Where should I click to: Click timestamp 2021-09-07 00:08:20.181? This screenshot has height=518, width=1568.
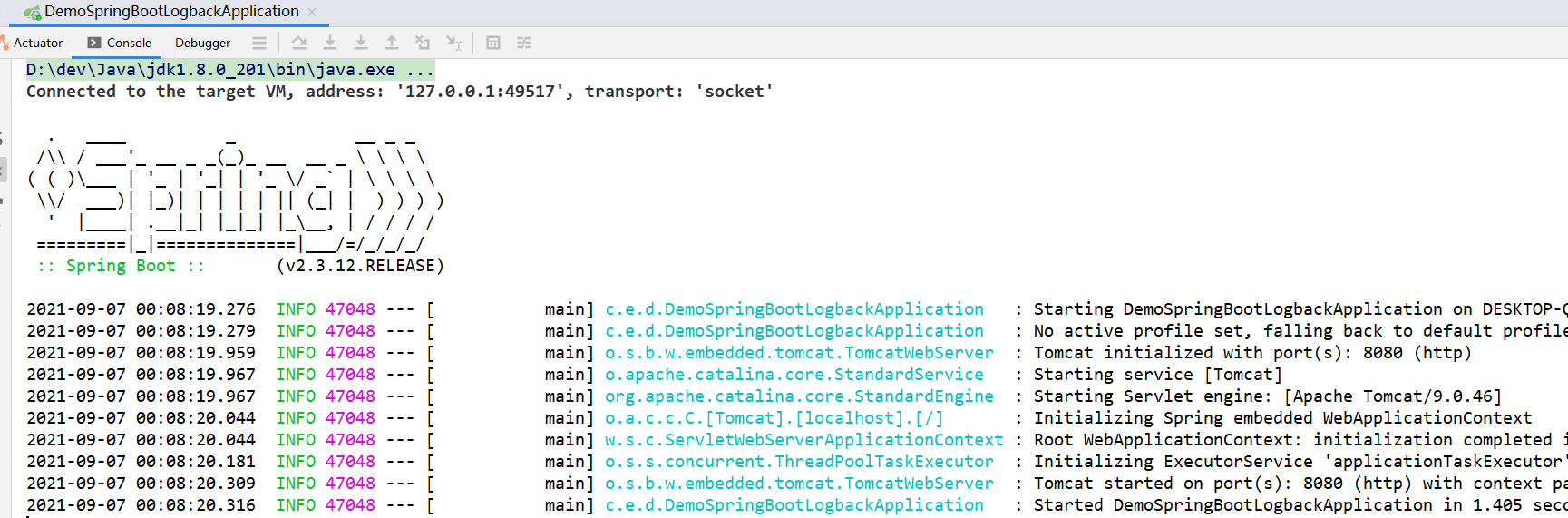point(141,462)
